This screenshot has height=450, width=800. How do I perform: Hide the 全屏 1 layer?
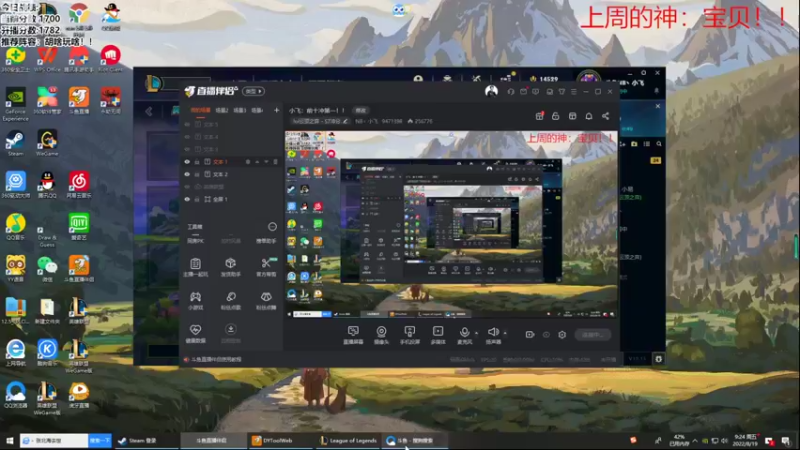[x=187, y=199]
